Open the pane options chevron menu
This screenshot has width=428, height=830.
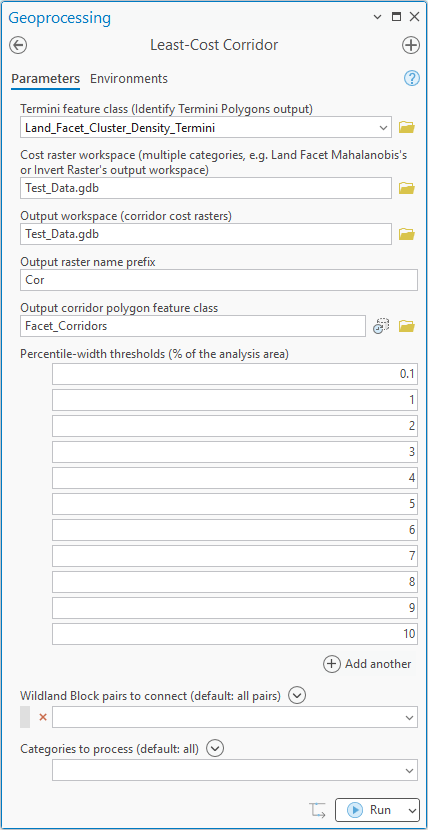pyautogui.click(x=377, y=17)
